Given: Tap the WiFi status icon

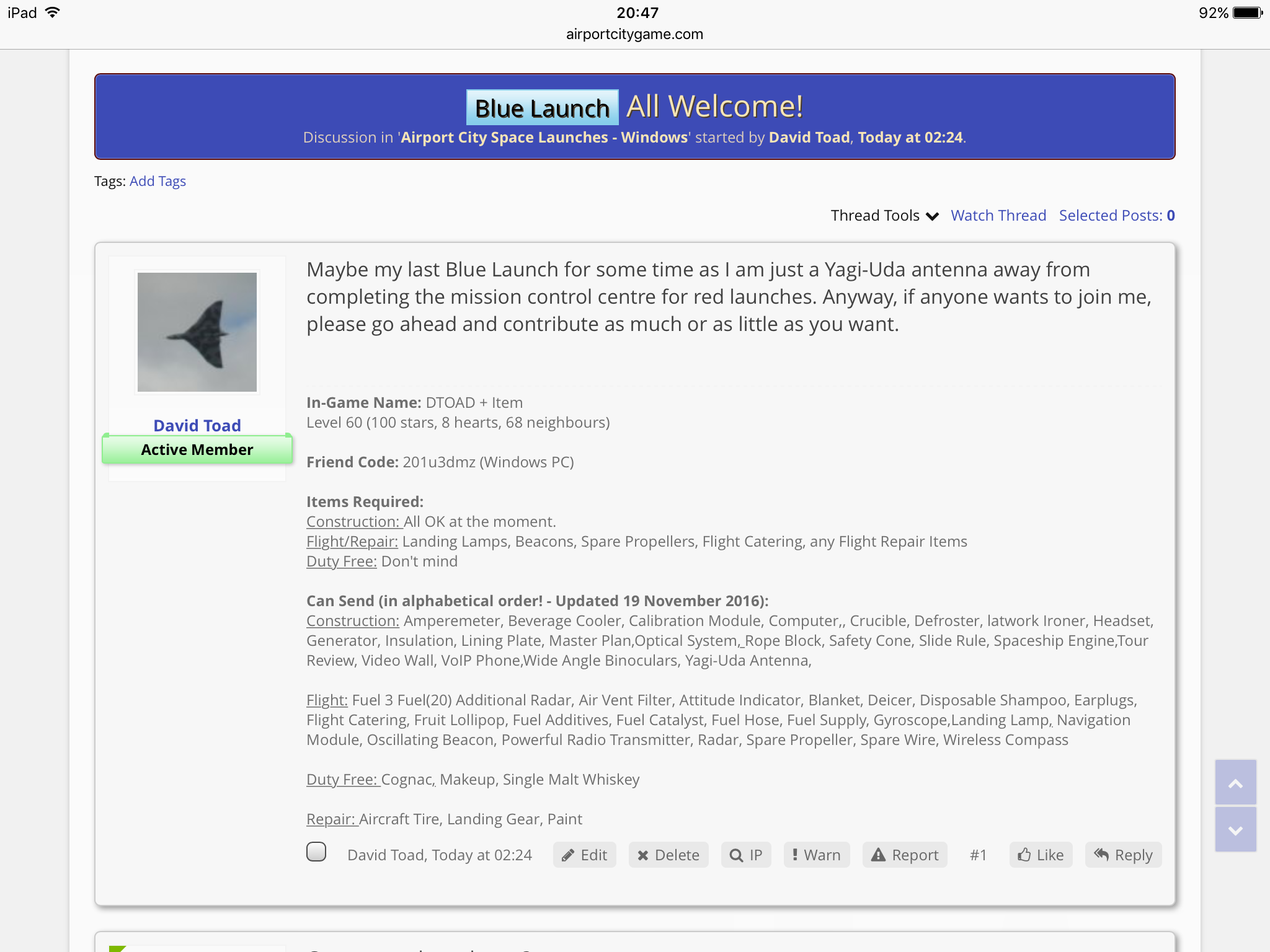Looking at the screenshot, I should pyautogui.click(x=53, y=12).
